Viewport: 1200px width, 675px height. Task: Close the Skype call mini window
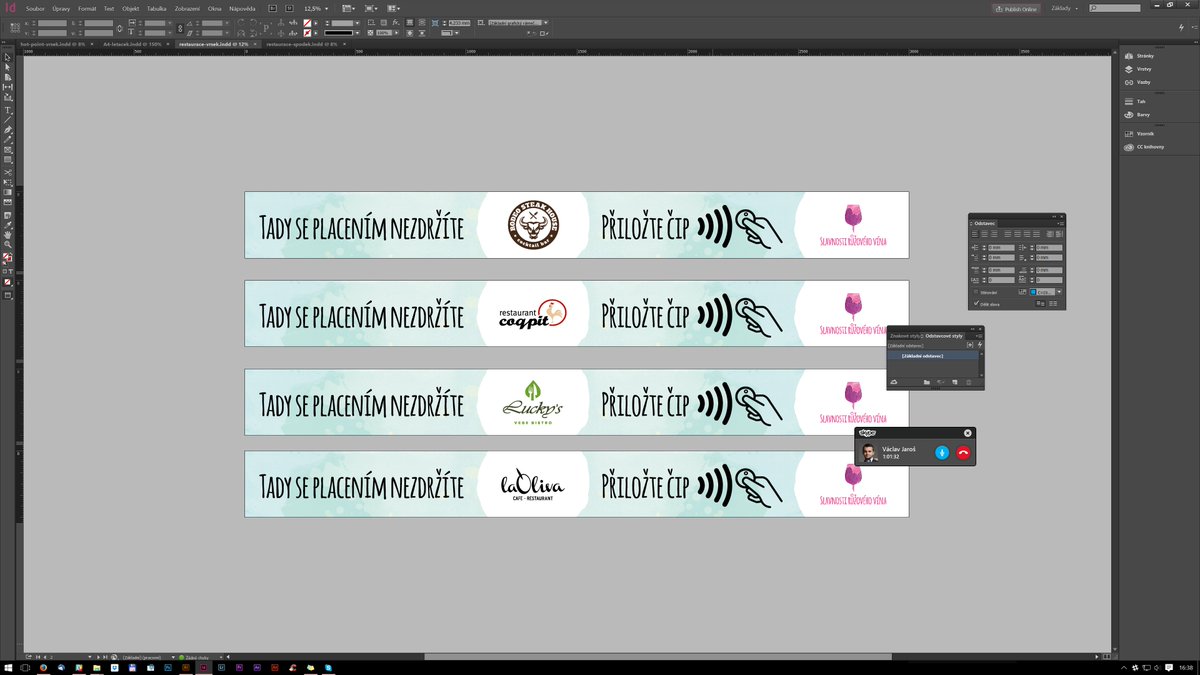point(967,433)
